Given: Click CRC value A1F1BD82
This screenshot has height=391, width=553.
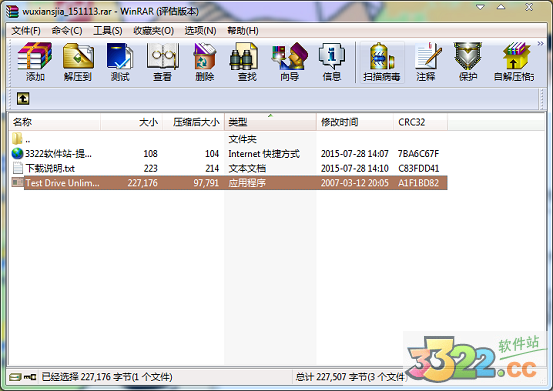Looking at the screenshot, I should (x=418, y=183).
